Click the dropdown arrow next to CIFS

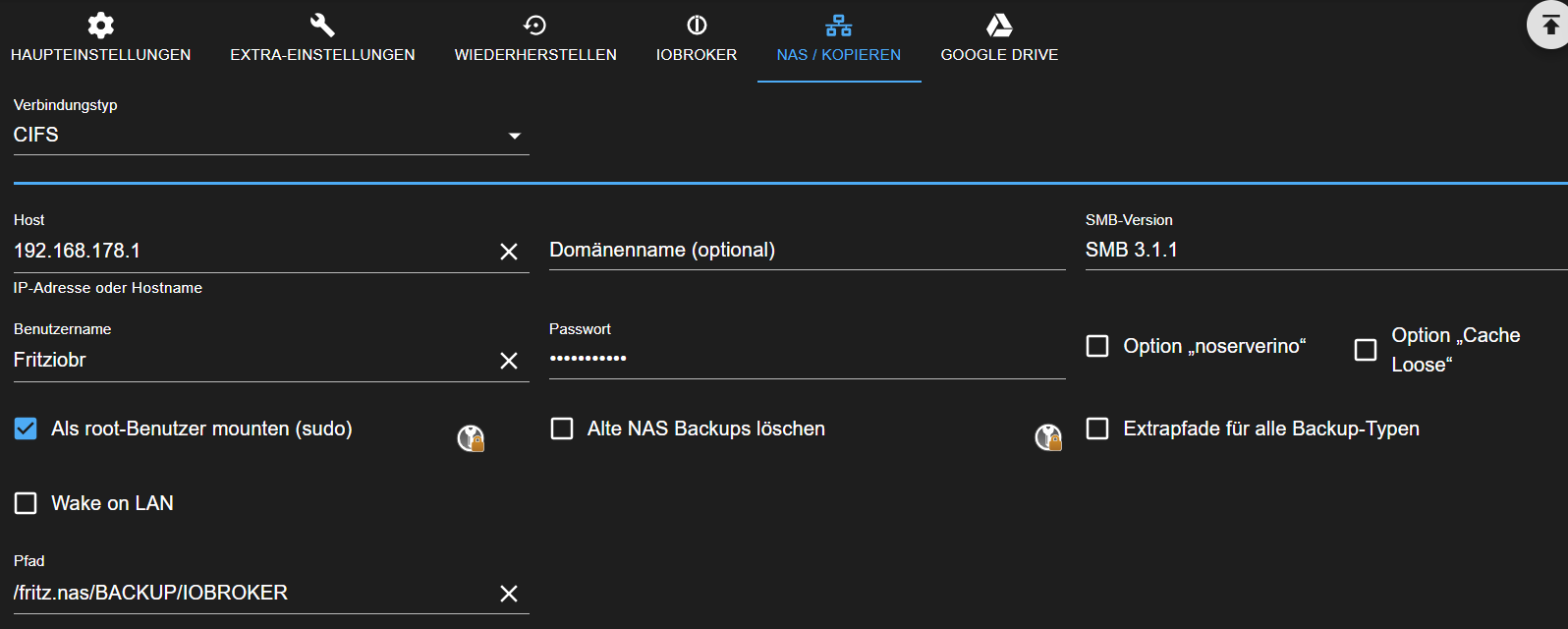click(x=515, y=136)
